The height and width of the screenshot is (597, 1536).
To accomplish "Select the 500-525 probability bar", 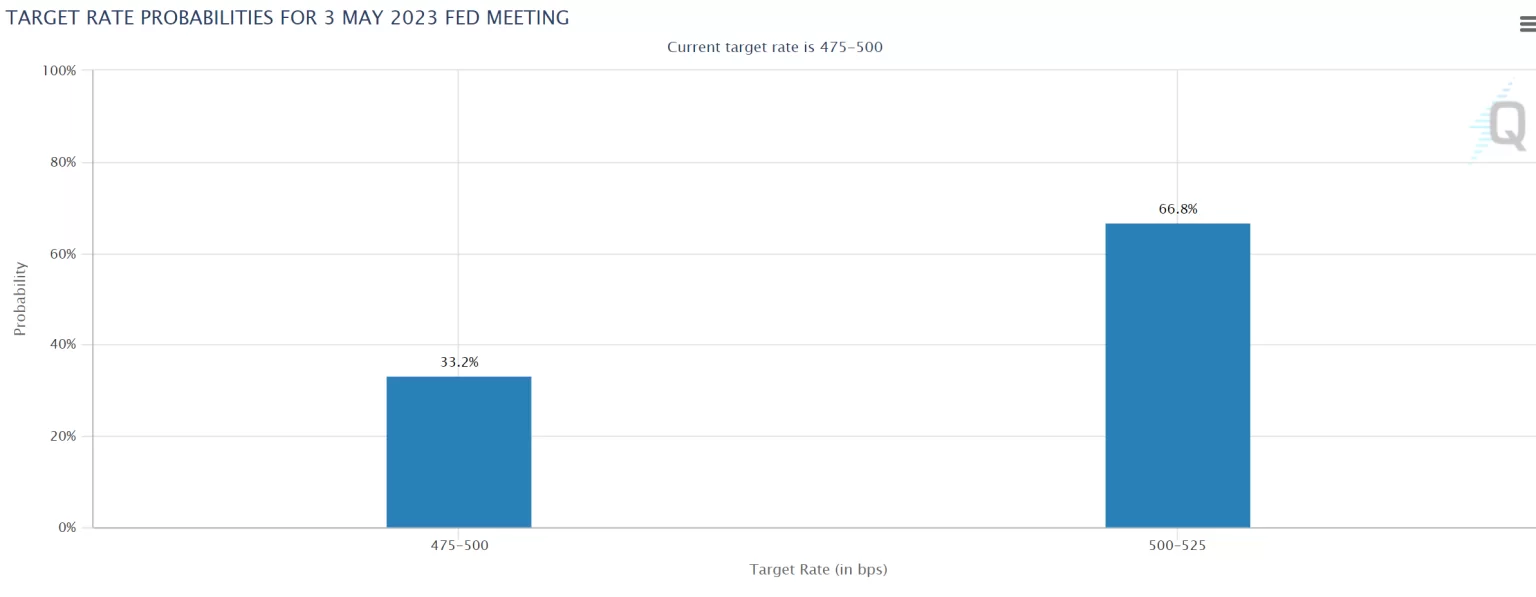I will coord(1177,375).
